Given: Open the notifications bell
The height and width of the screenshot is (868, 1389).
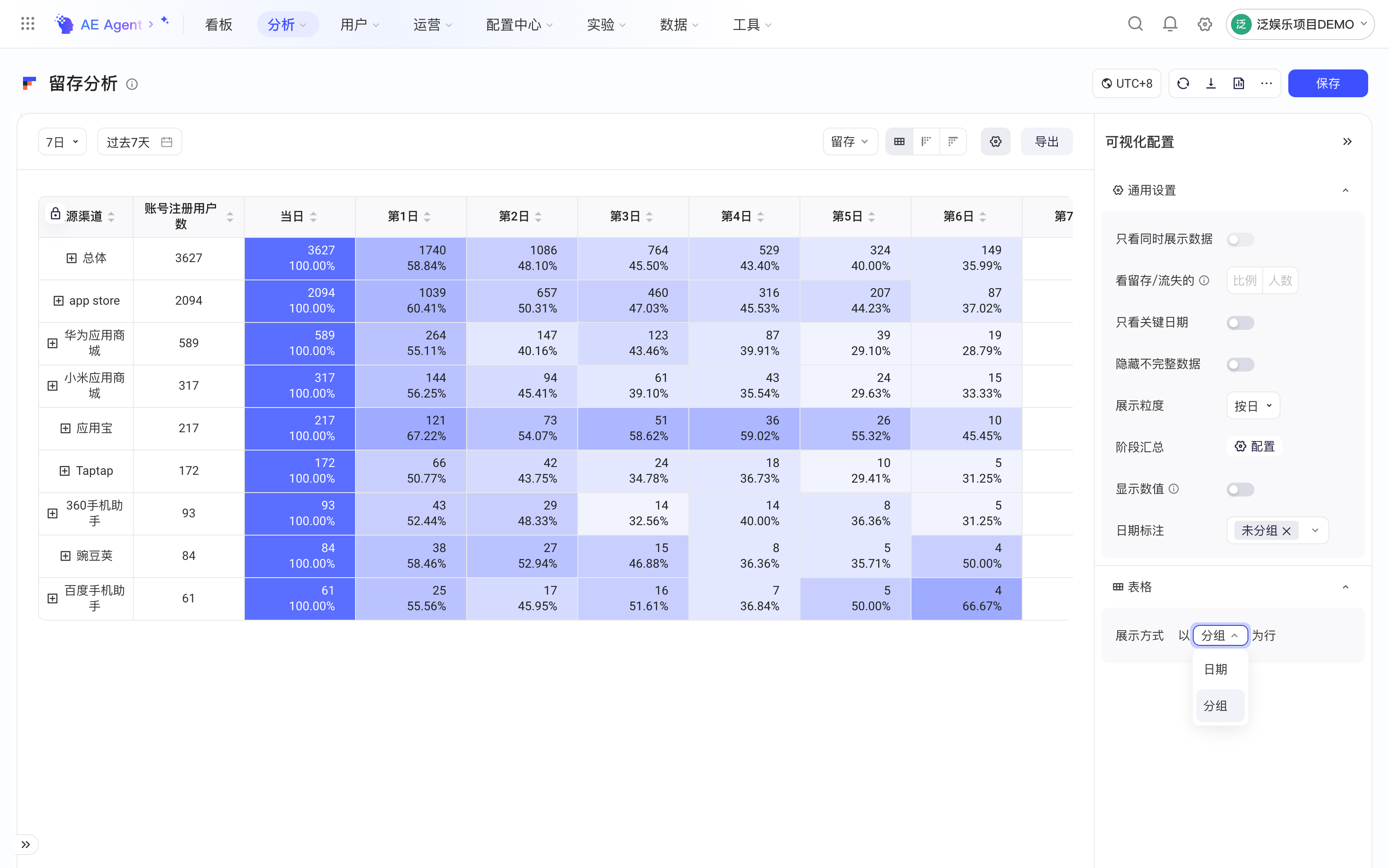Looking at the screenshot, I should (x=1170, y=24).
